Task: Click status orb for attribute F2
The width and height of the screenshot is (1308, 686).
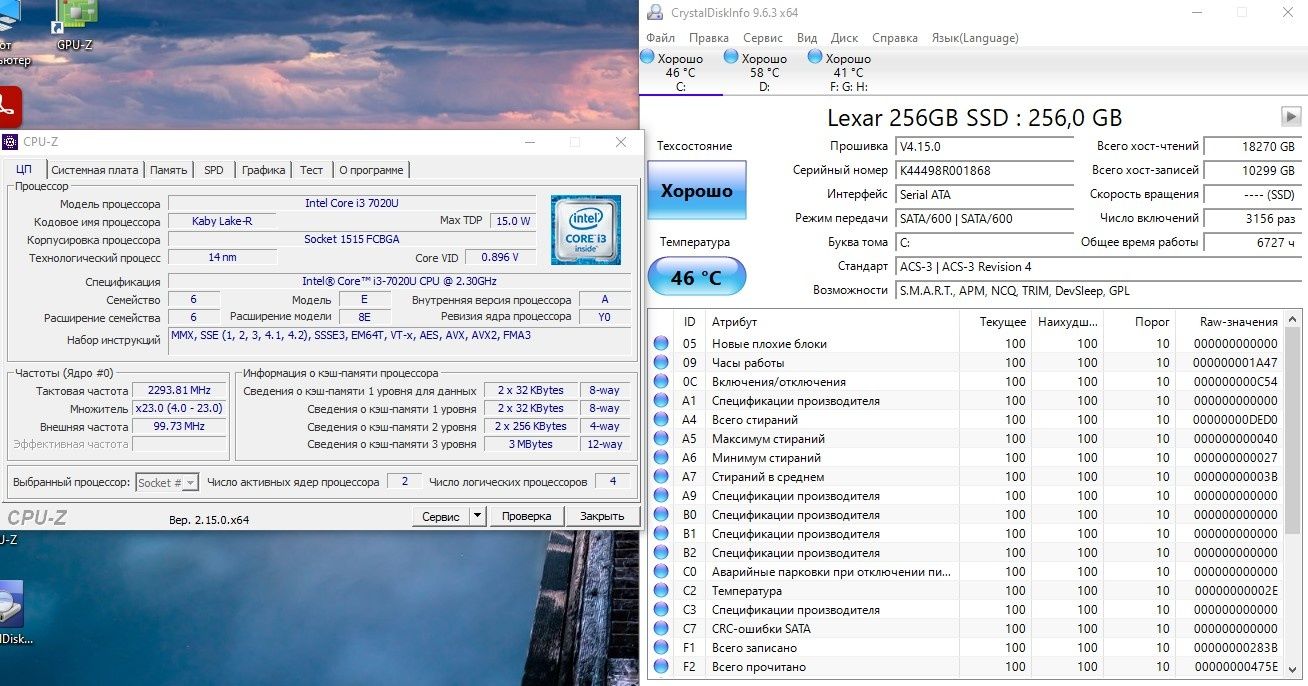Action: 661,667
